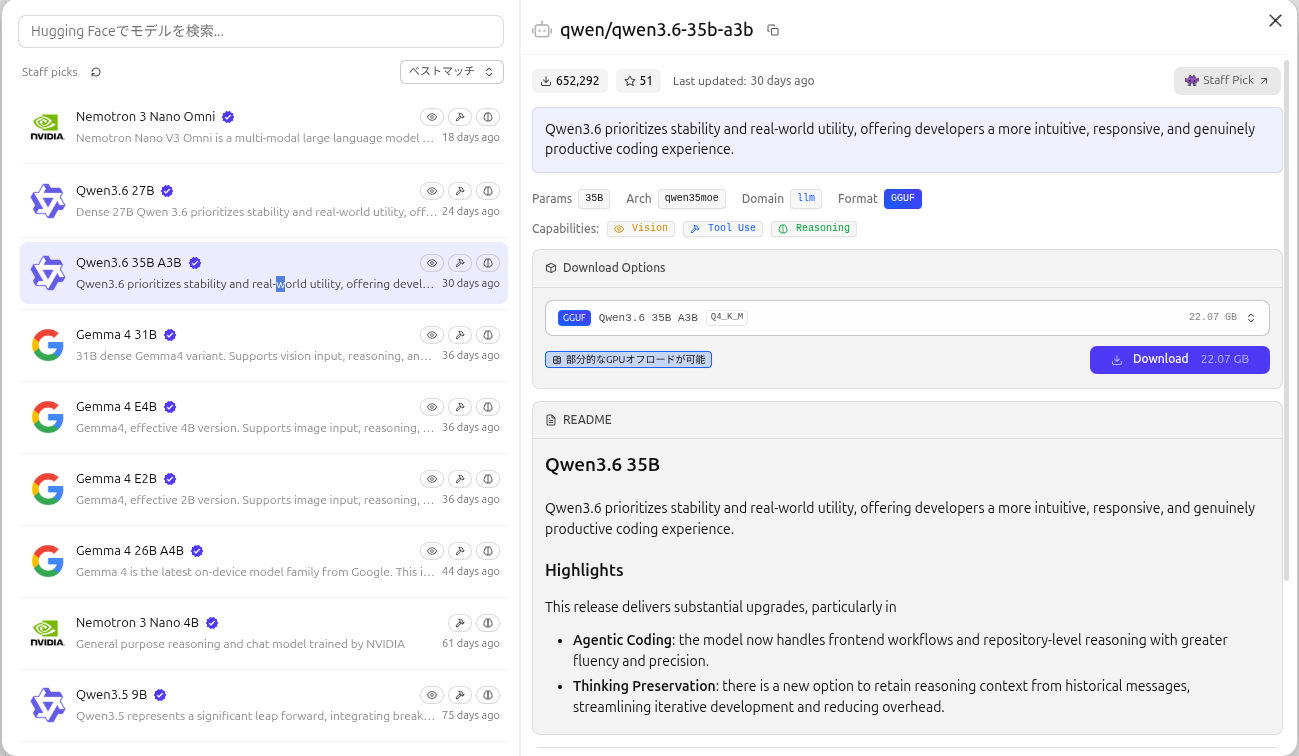This screenshot has height=756, width=1299.
Task: Click the reasoning icon on Gemma 4 E2B
Action: (x=488, y=479)
